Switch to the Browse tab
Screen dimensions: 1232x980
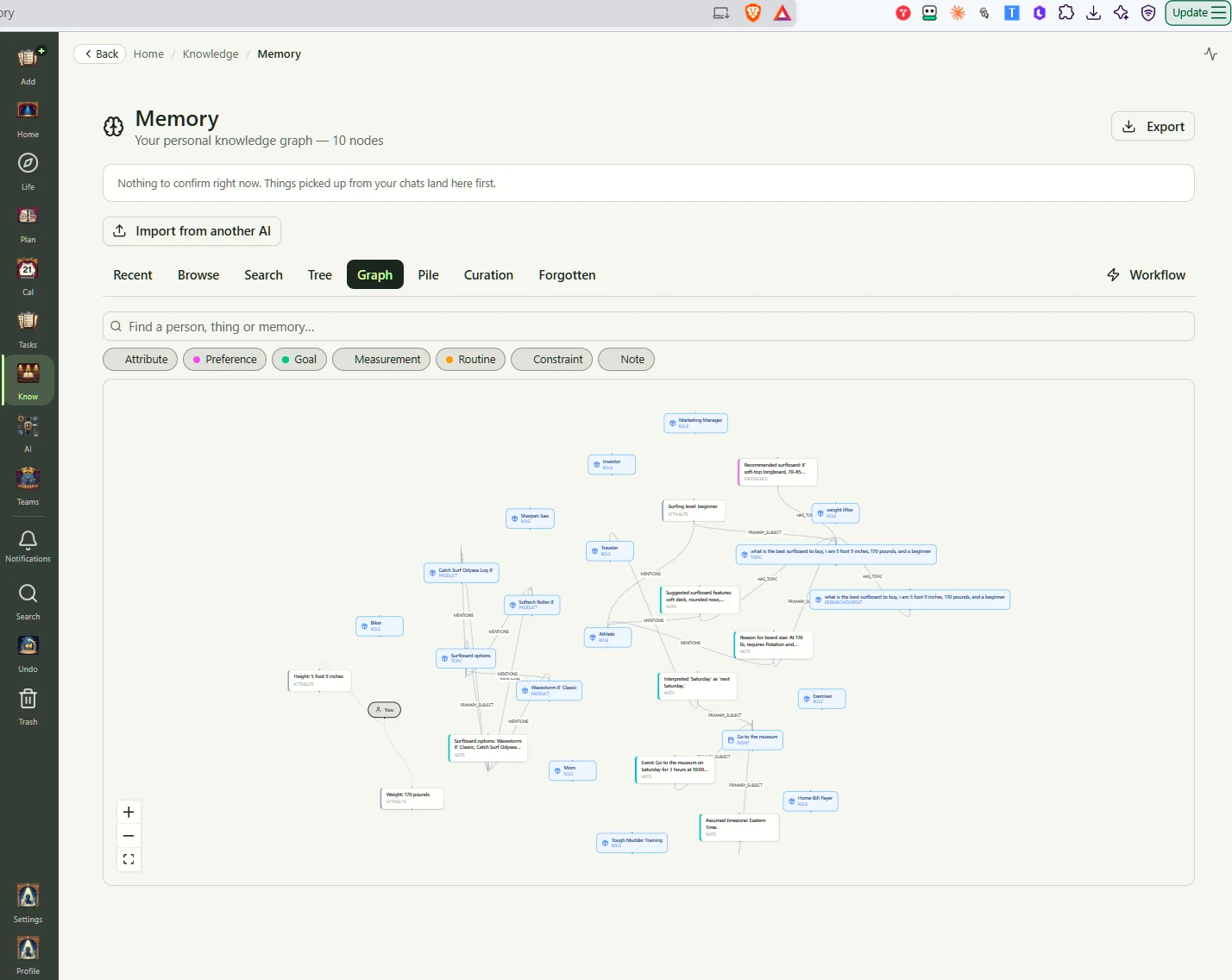[x=198, y=274]
